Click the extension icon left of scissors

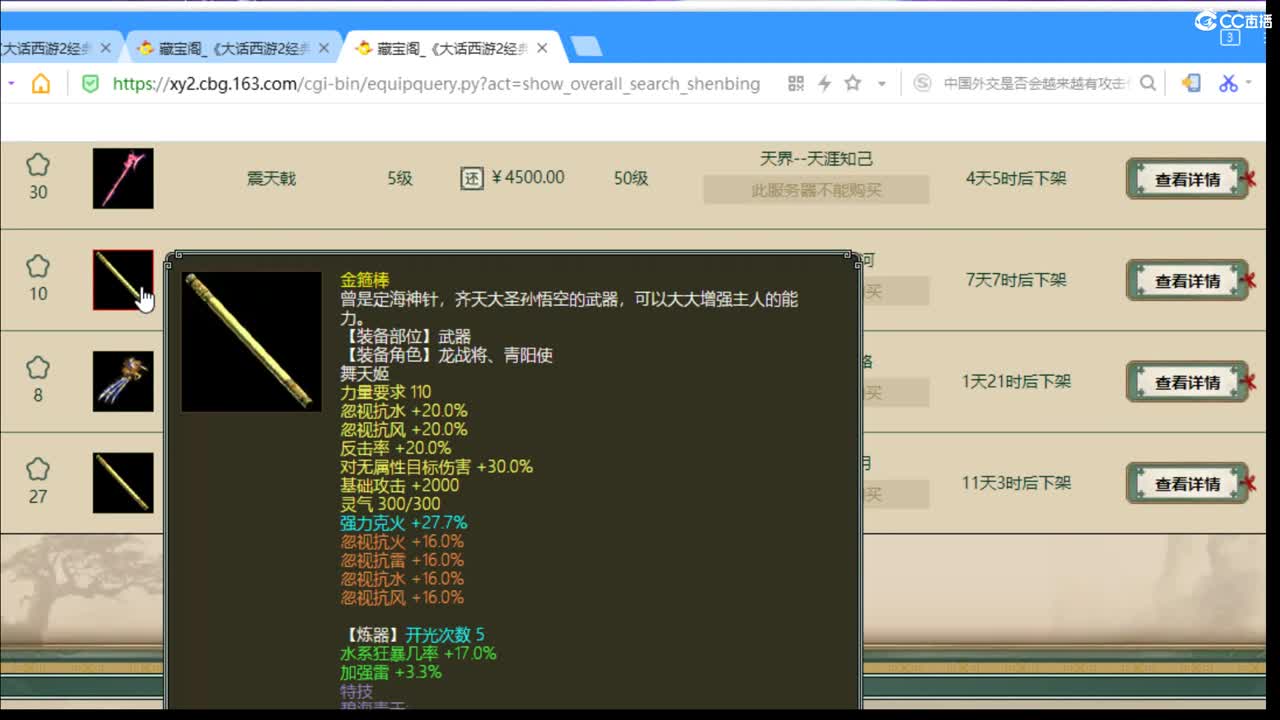(x=1191, y=84)
